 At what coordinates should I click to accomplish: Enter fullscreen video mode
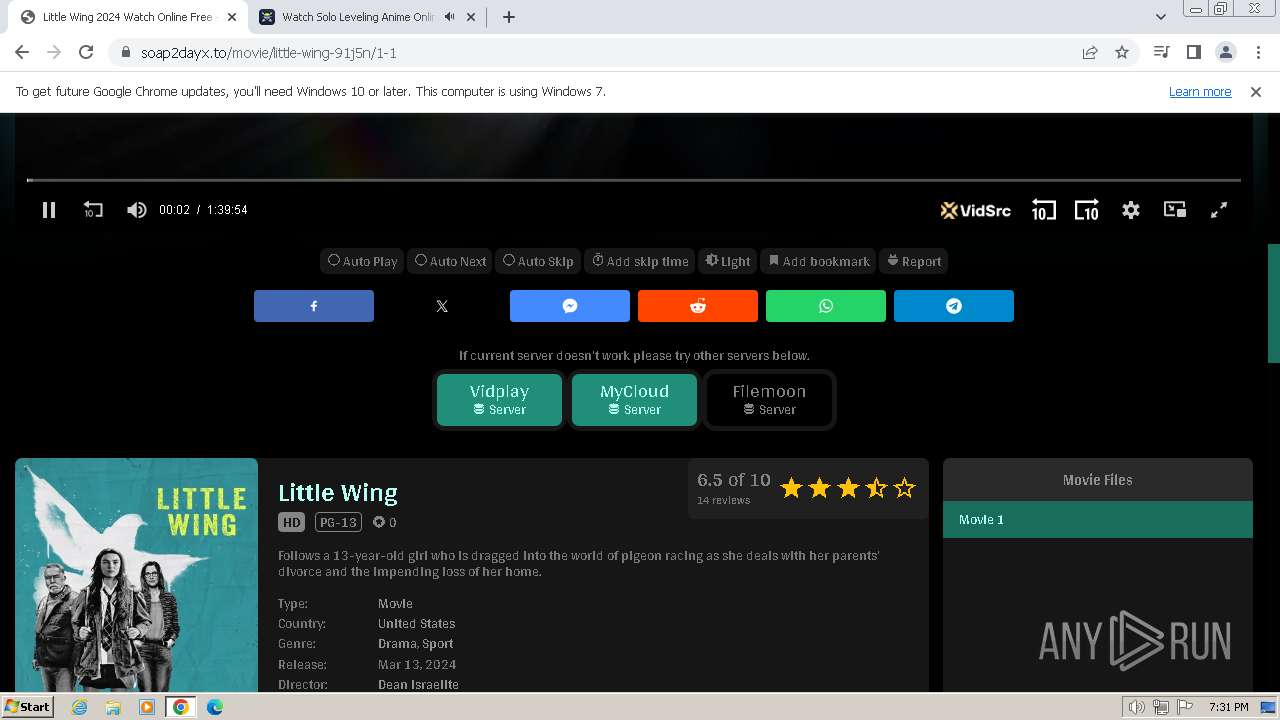[x=1219, y=210]
